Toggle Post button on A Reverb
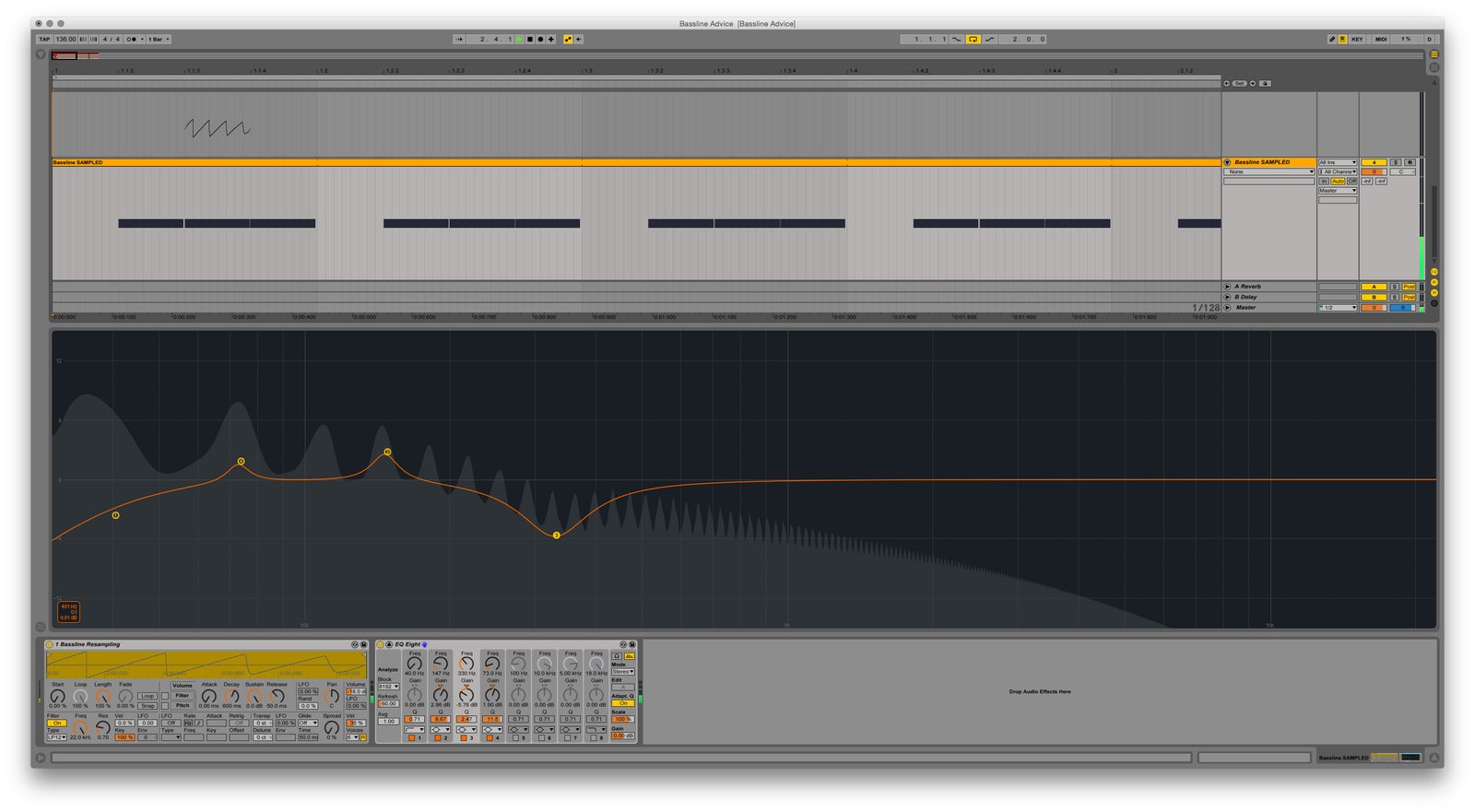1475x812 pixels. [1409, 287]
